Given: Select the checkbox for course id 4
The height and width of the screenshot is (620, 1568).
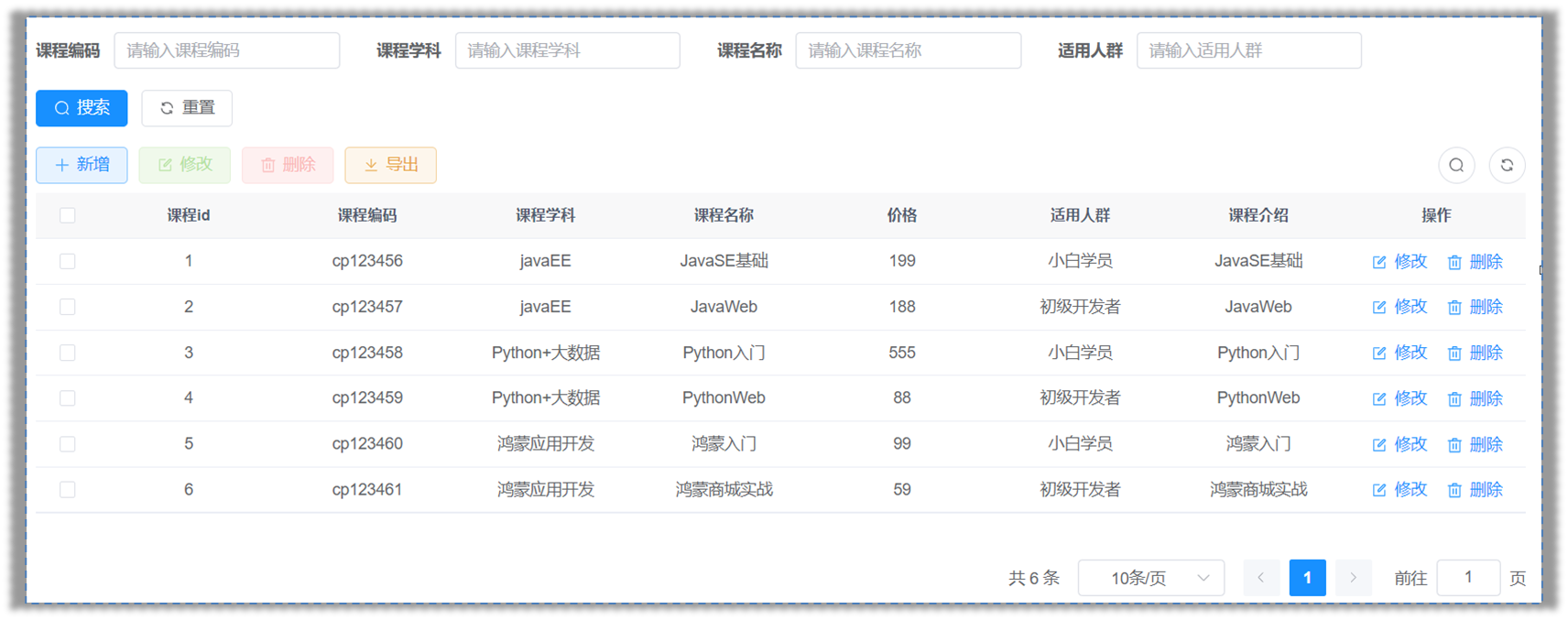Looking at the screenshot, I should pyautogui.click(x=68, y=398).
